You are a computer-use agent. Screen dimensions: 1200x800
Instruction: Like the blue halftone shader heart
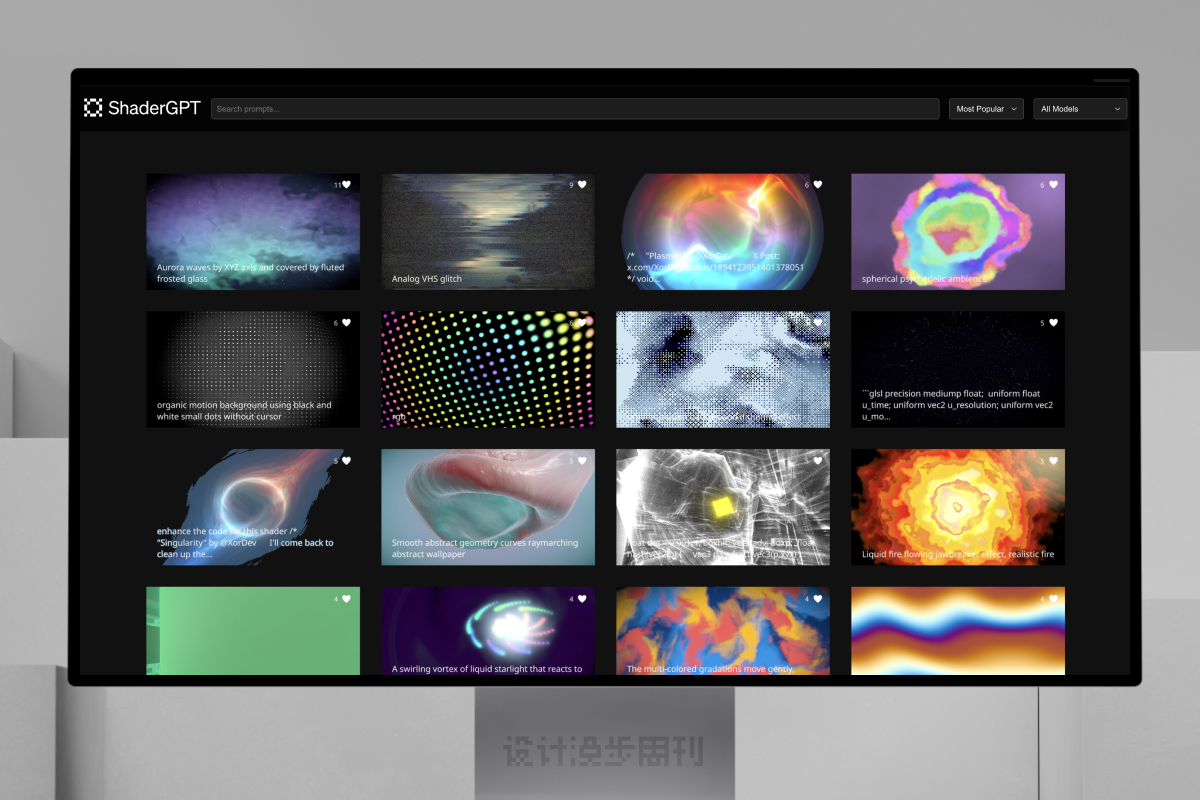pos(817,323)
